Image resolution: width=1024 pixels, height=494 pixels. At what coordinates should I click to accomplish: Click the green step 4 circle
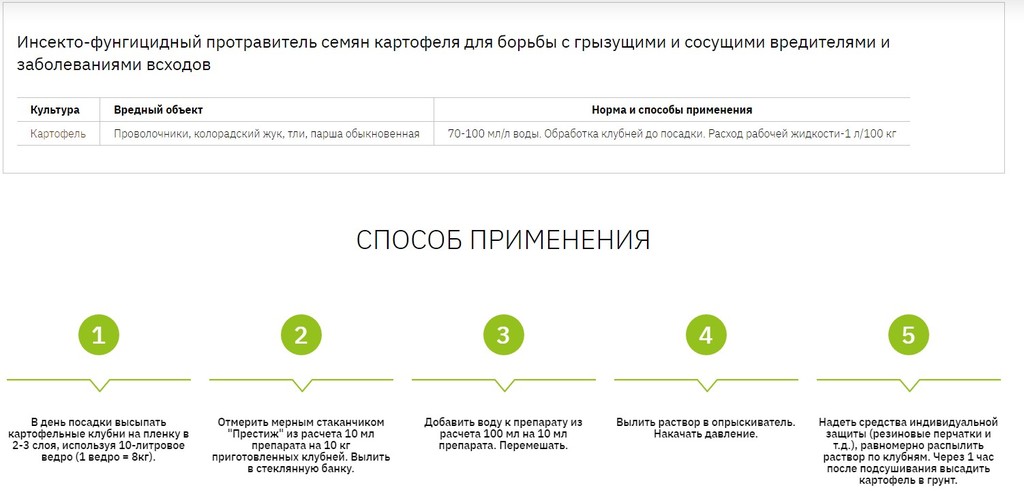pos(706,335)
